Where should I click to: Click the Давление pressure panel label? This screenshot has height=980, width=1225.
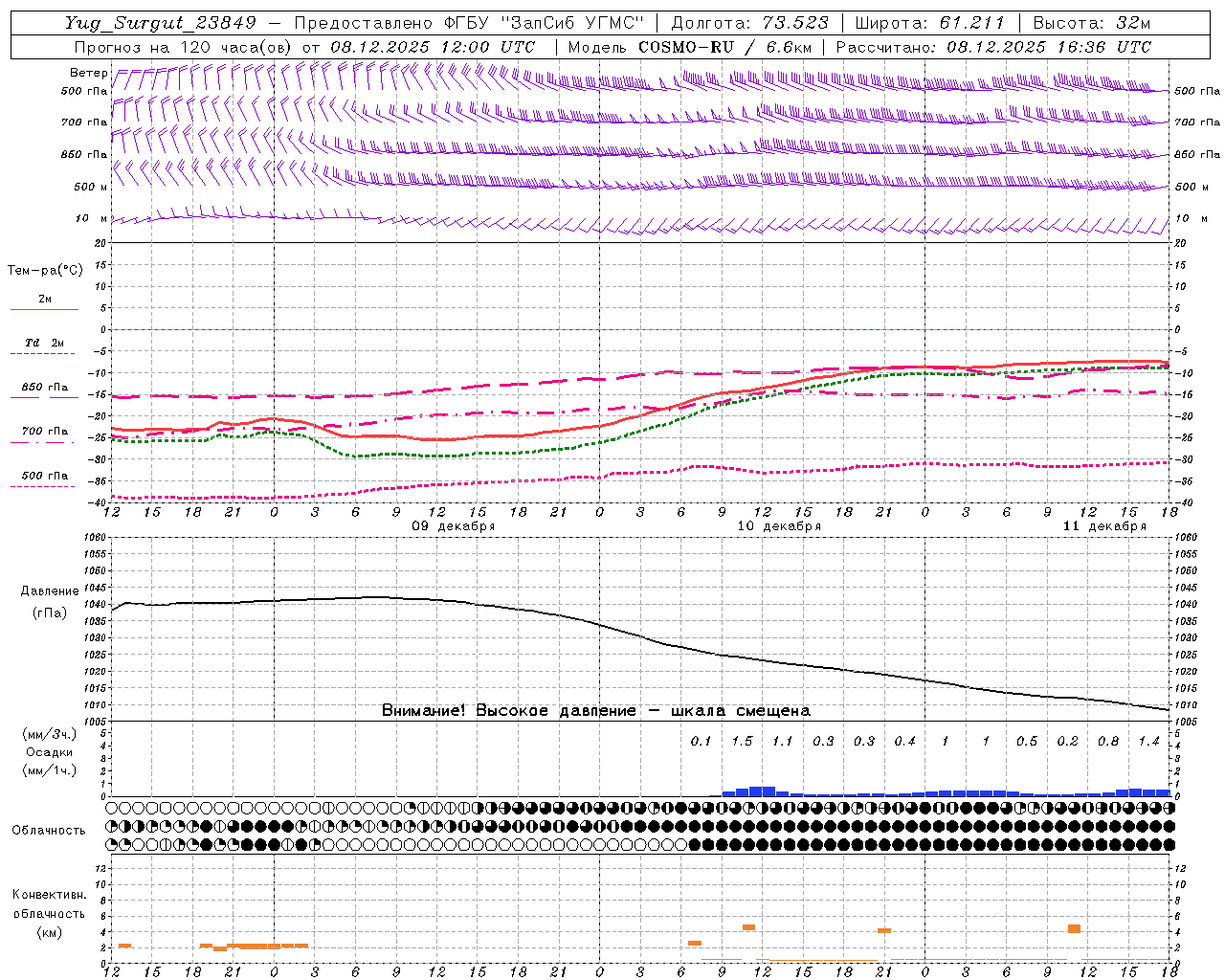pyautogui.click(x=50, y=591)
